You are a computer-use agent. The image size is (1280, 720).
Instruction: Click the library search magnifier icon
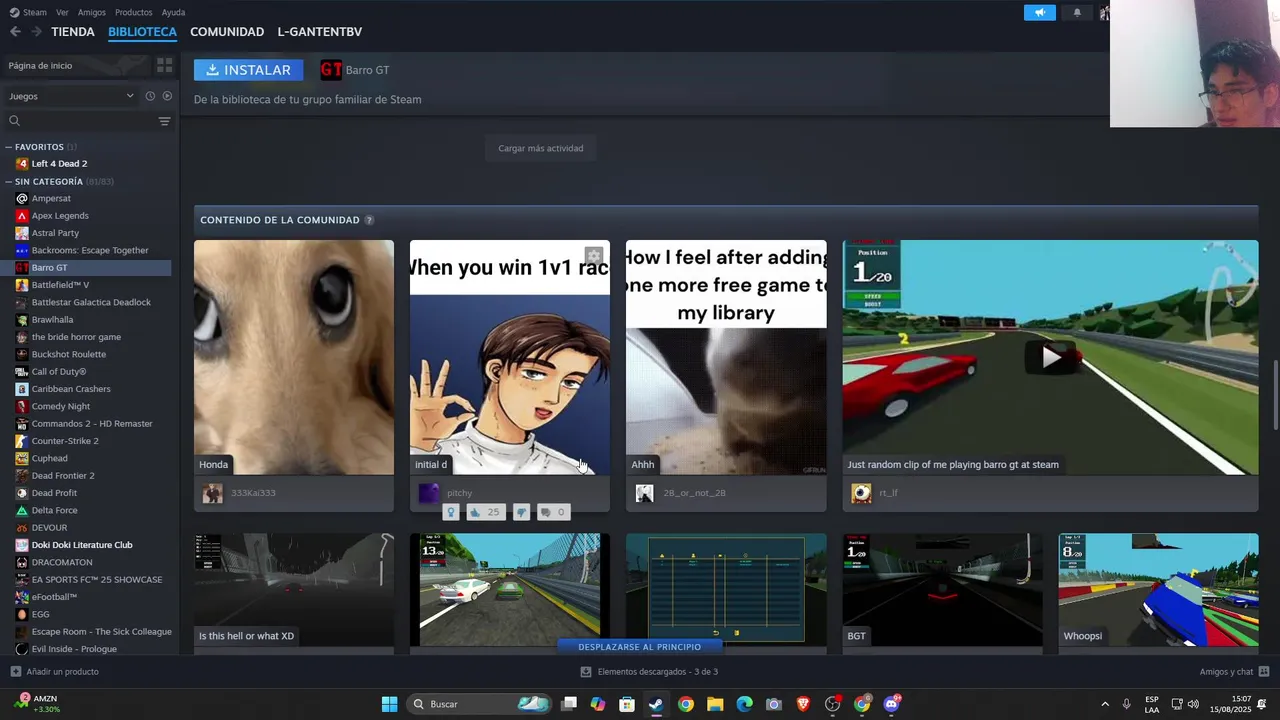coord(14,121)
